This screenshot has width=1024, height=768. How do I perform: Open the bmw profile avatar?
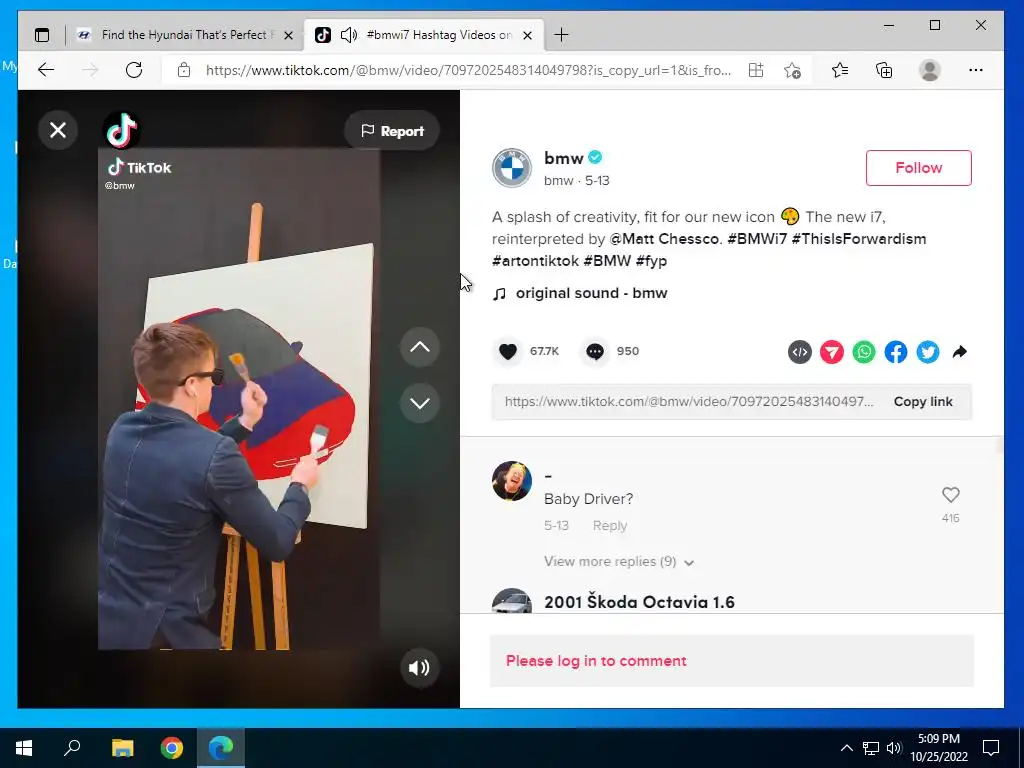(512, 168)
